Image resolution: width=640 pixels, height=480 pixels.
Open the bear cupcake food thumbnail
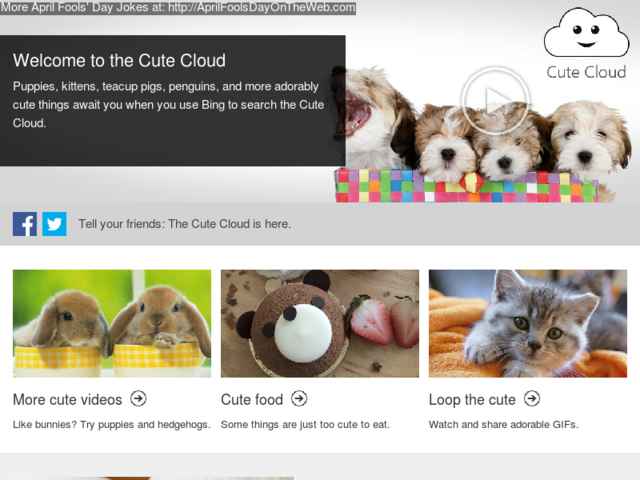click(x=320, y=323)
